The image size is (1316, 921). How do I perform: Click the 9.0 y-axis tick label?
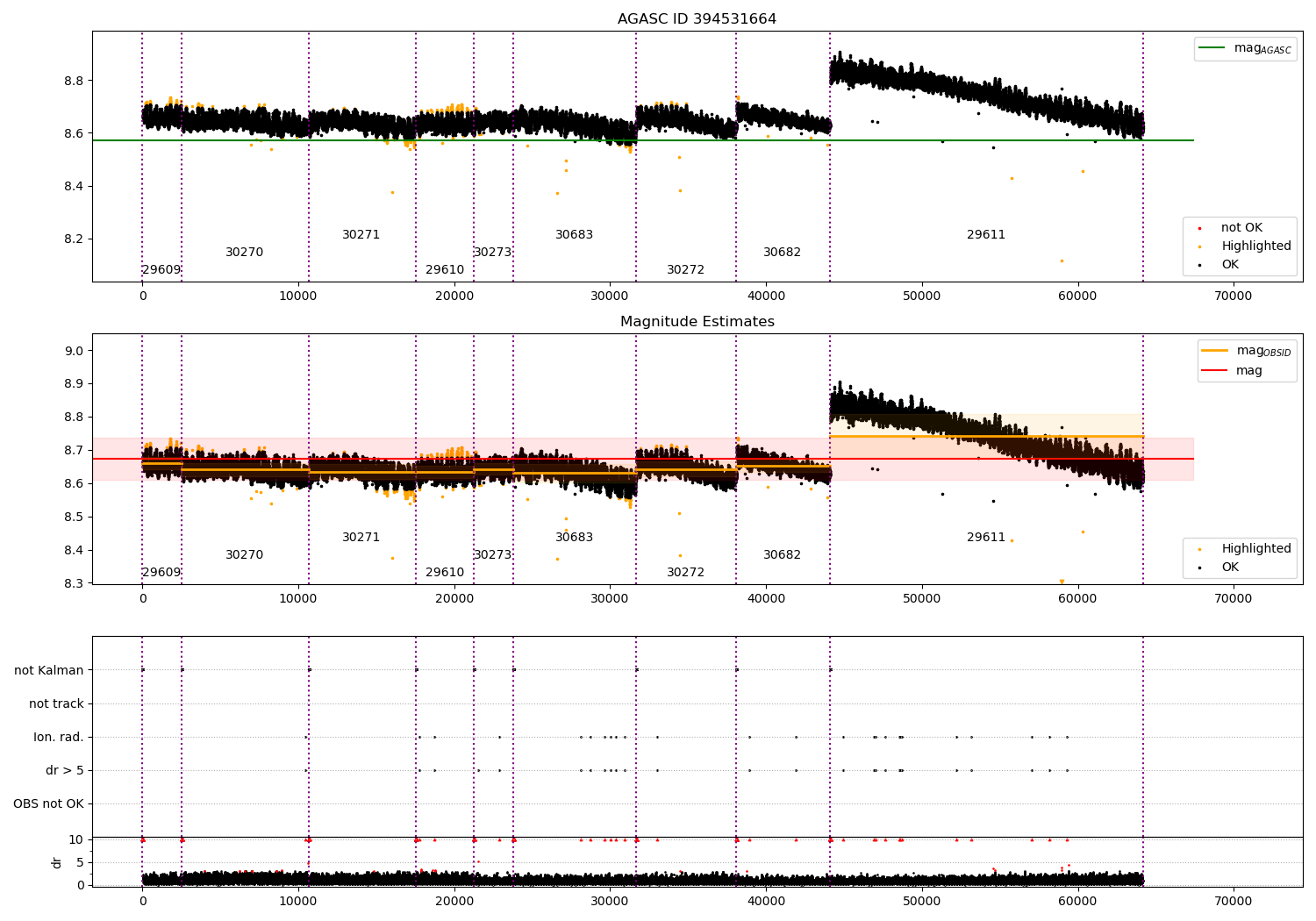tap(75, 351)
